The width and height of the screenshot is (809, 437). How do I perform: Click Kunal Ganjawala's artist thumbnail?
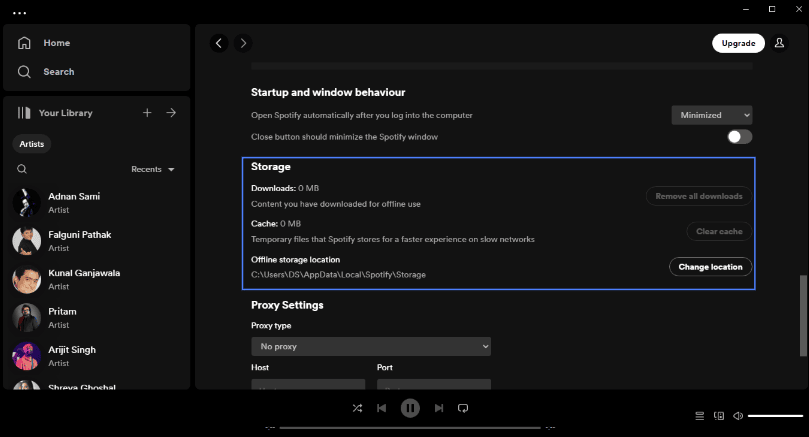(x=26, y=279)
